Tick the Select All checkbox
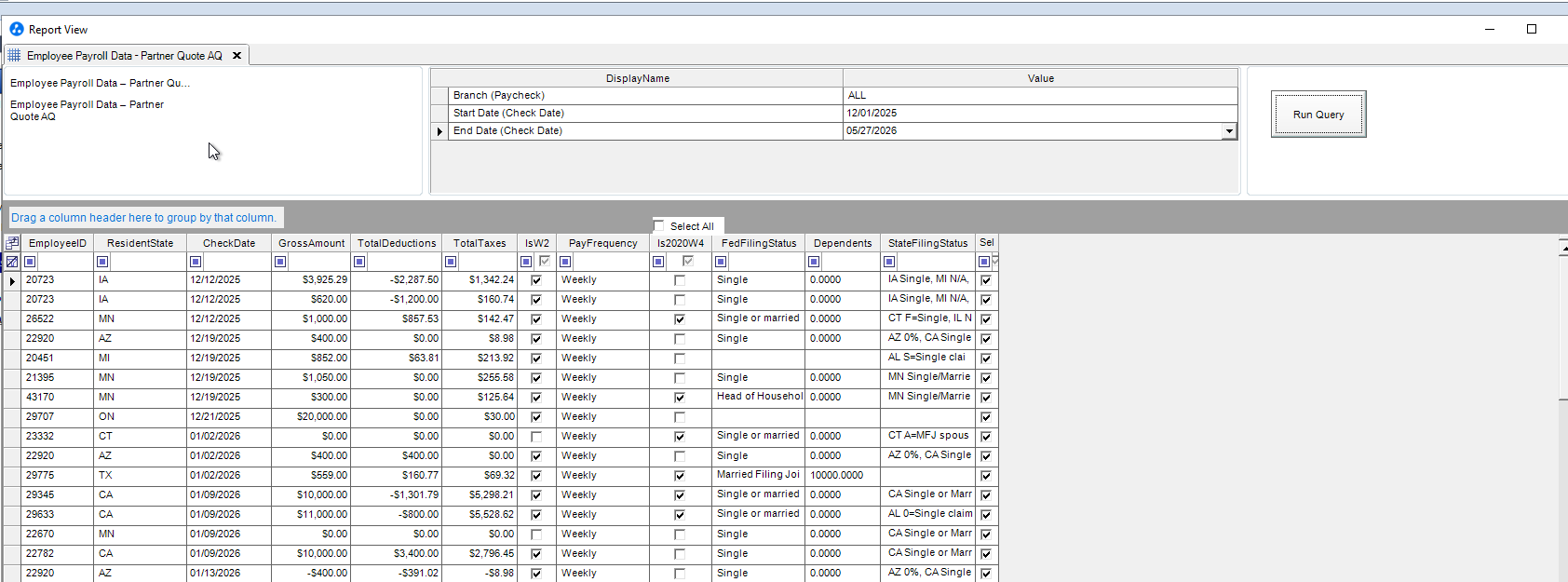This screenshot has height=582, width=1568. 659,225
